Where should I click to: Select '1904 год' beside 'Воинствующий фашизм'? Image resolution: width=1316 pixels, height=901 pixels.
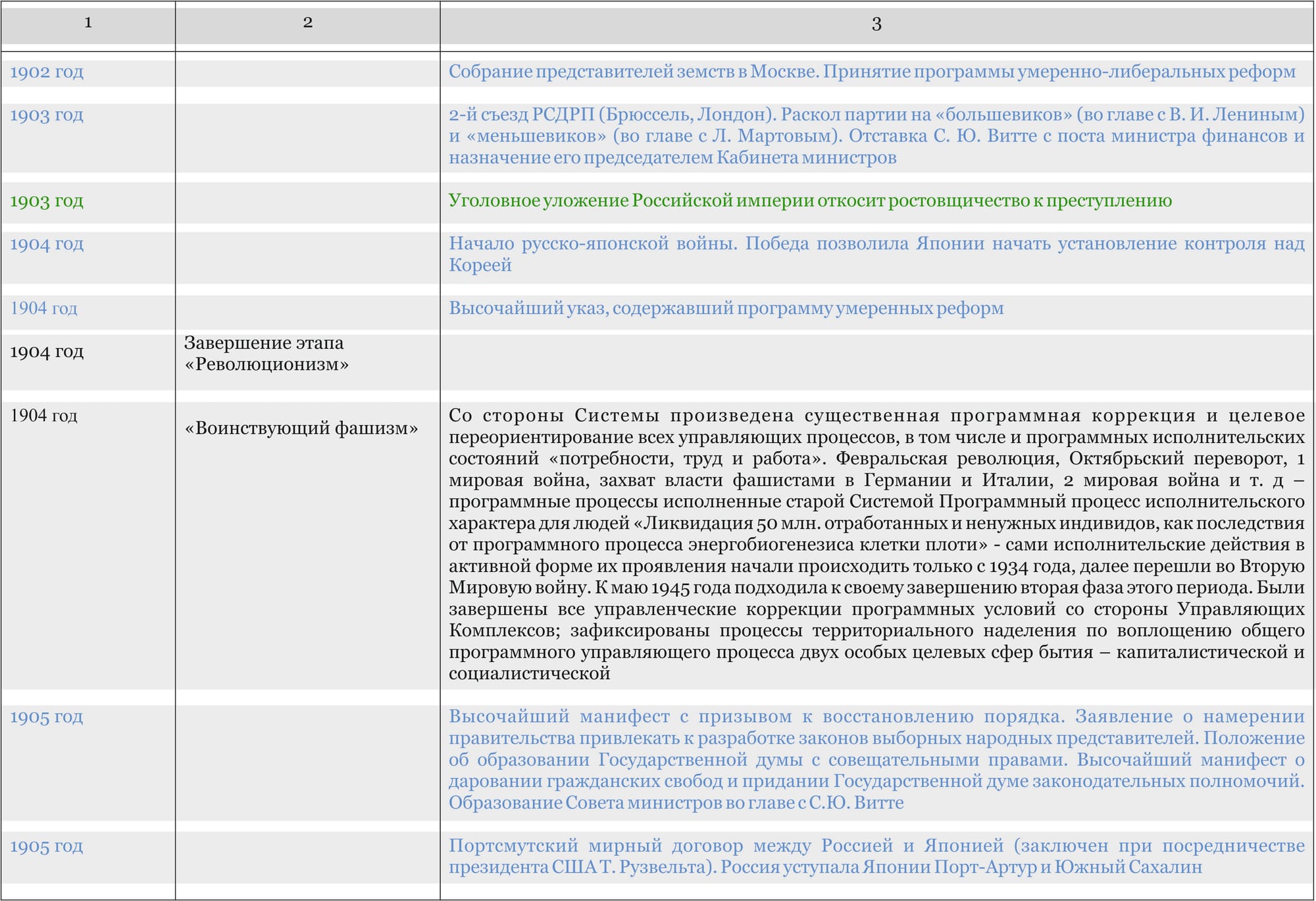[43, 415]
